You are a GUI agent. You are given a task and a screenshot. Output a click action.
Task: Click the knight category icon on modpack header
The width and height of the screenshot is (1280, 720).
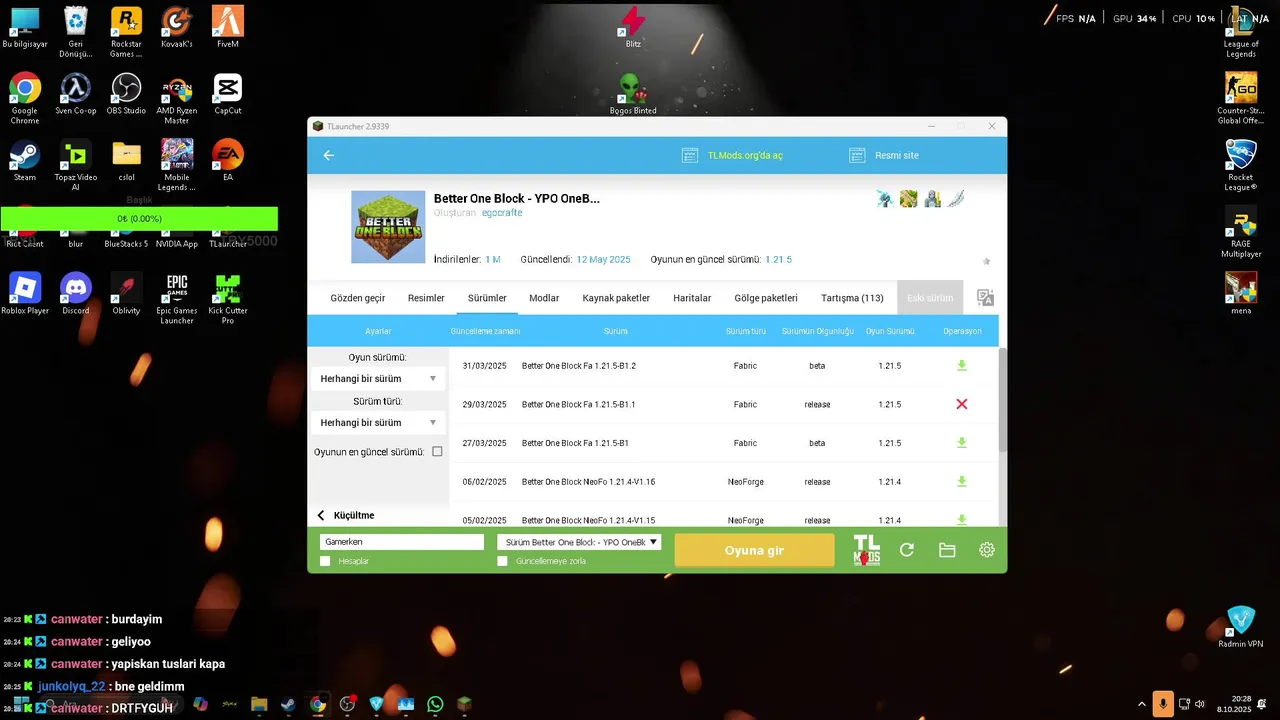point(932,199)
